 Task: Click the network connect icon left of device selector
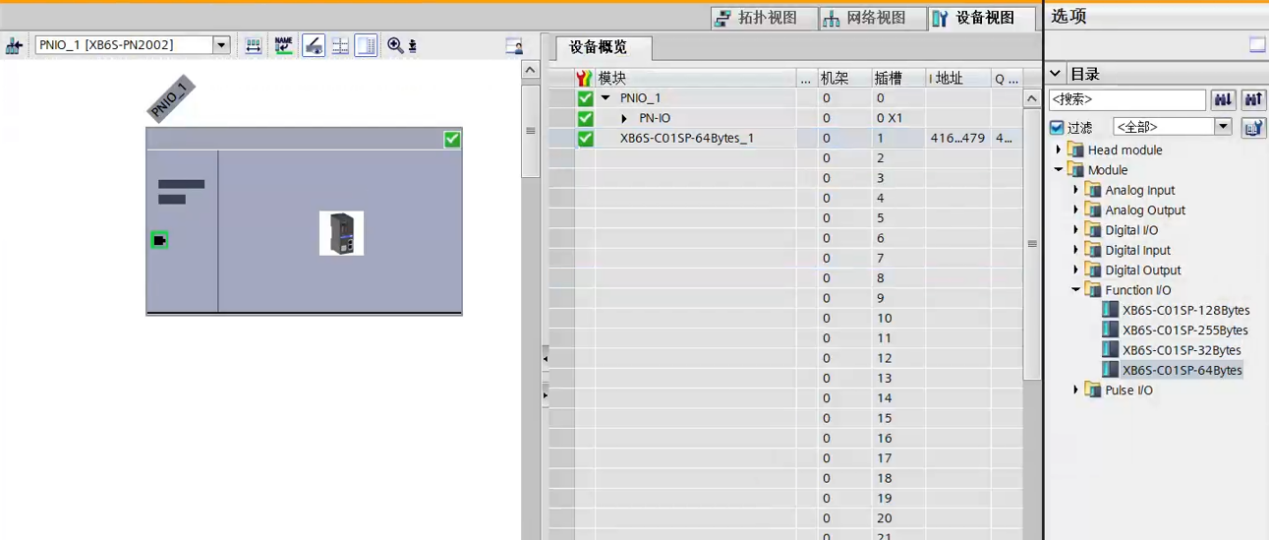(x=14, y=46)
